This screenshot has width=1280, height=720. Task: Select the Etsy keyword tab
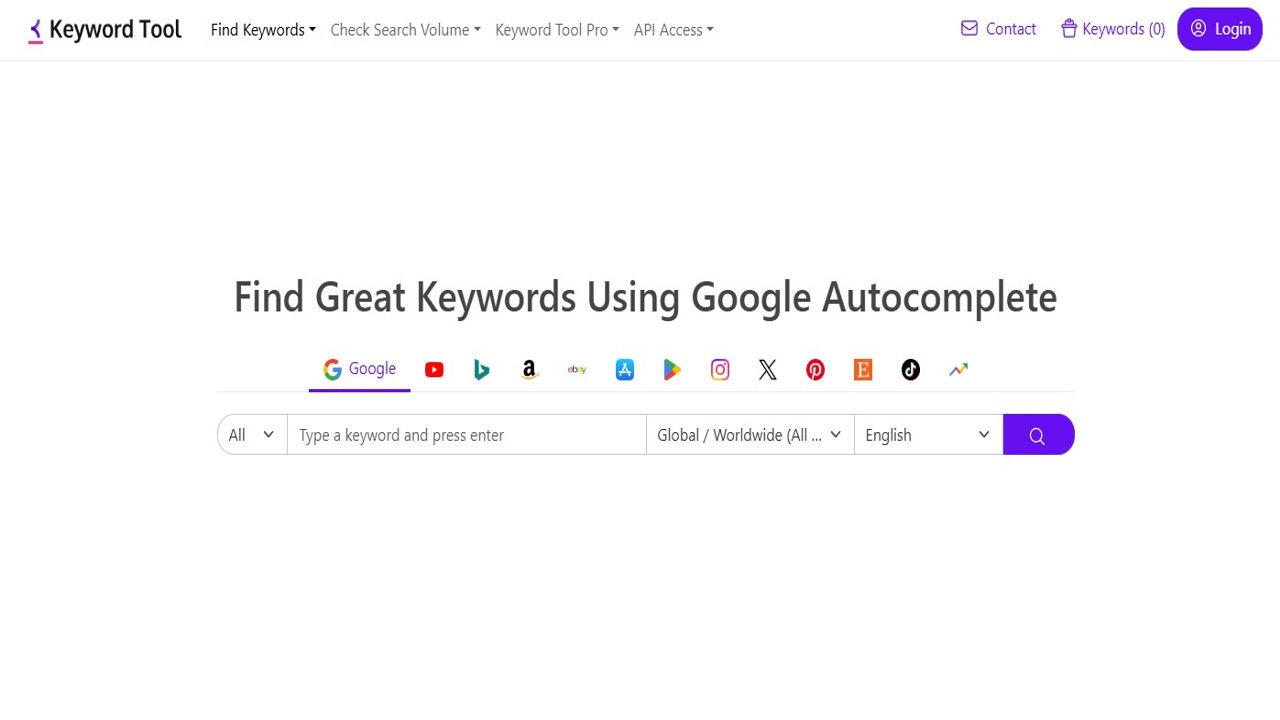tap(863, 370)
